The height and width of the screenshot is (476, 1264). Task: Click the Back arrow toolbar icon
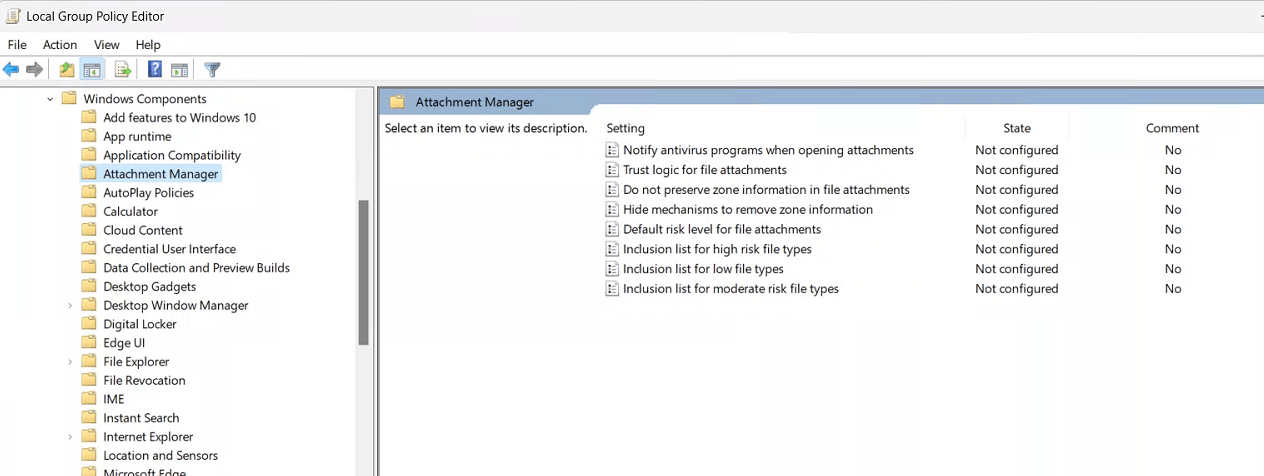pos(11,70)
